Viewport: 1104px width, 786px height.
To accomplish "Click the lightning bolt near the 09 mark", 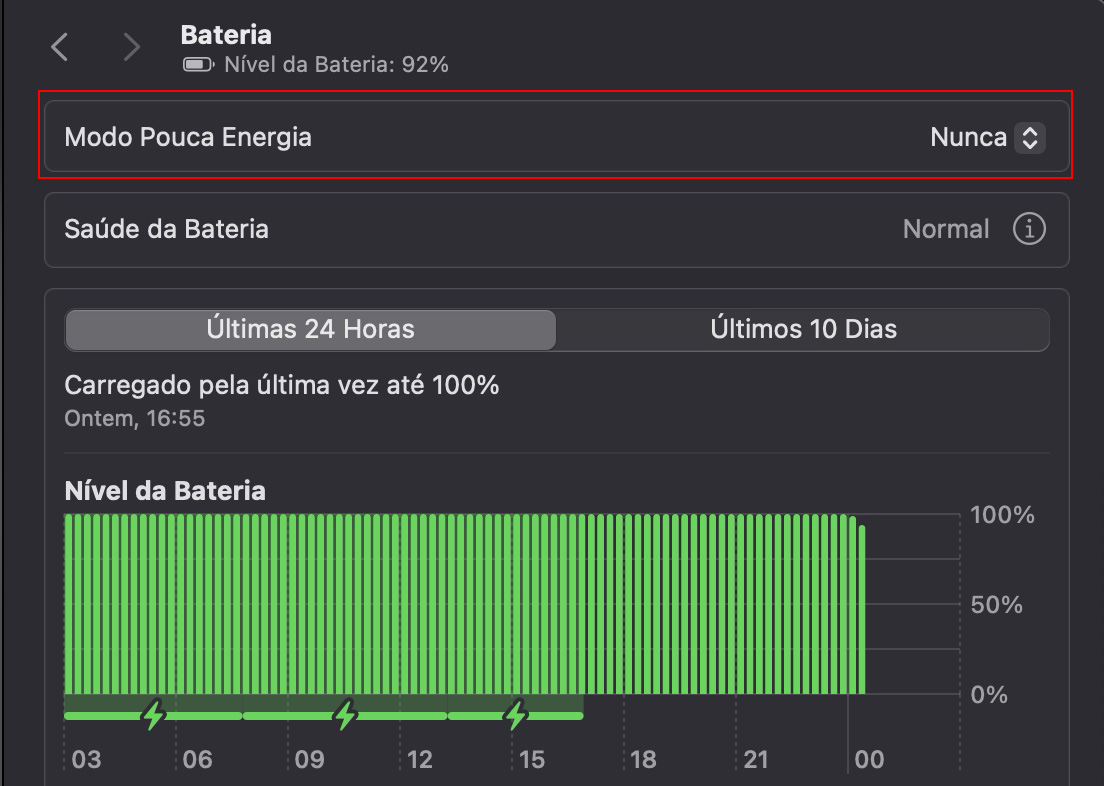I will pos(345,714).
